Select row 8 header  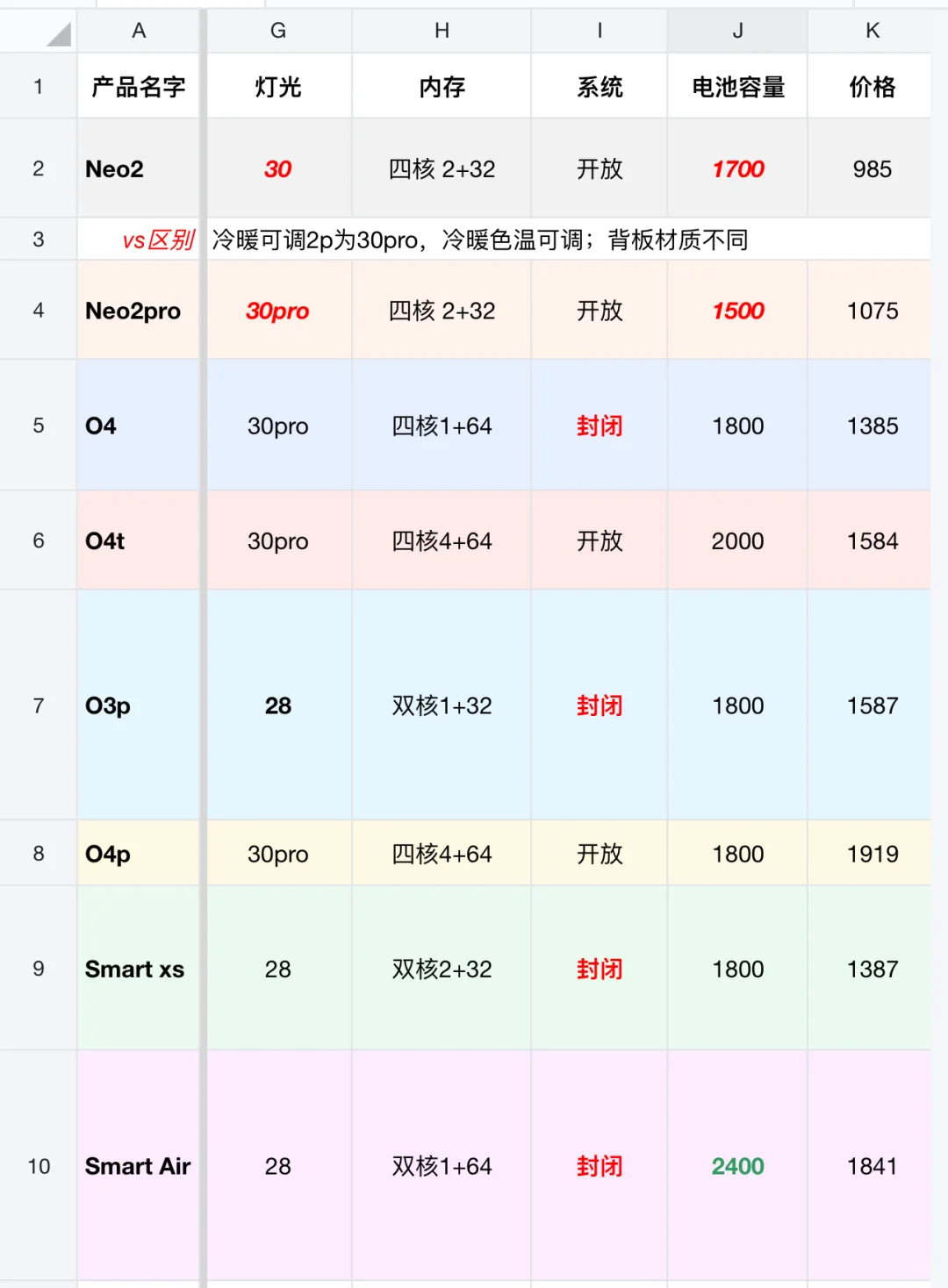tap(38, 854)
